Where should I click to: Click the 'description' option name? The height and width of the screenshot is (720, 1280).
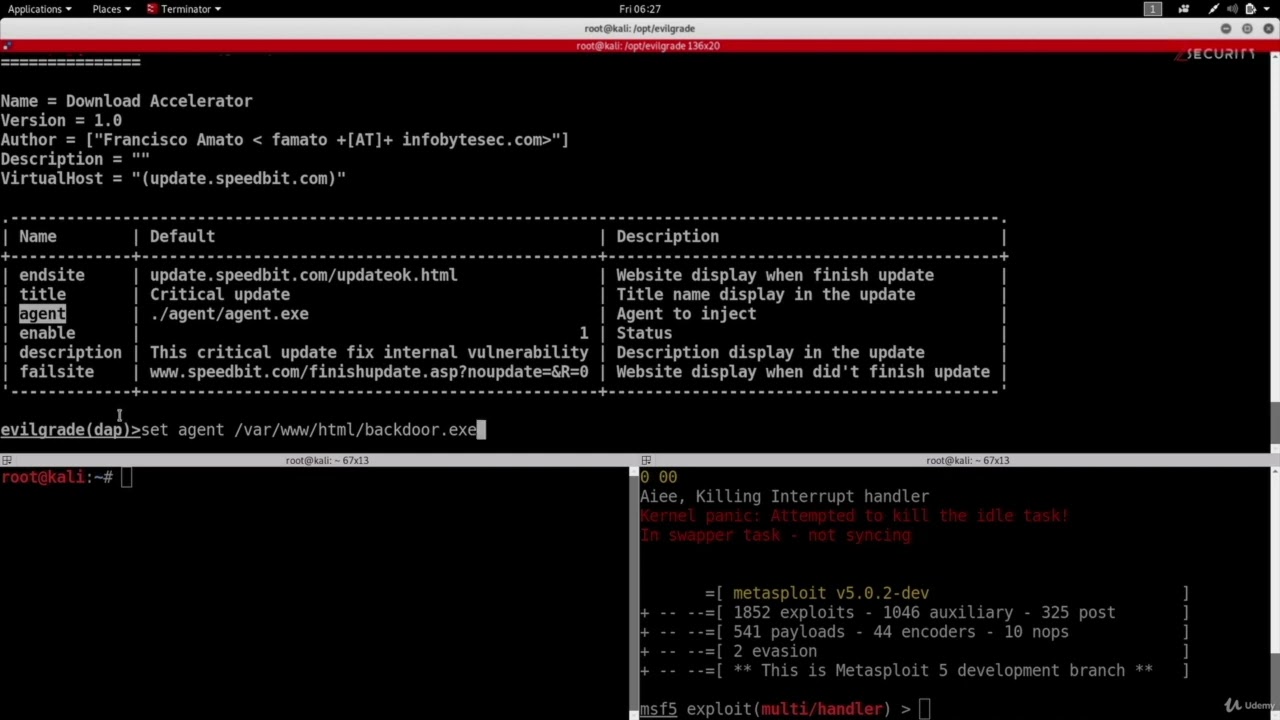click(x=70, y=352)
